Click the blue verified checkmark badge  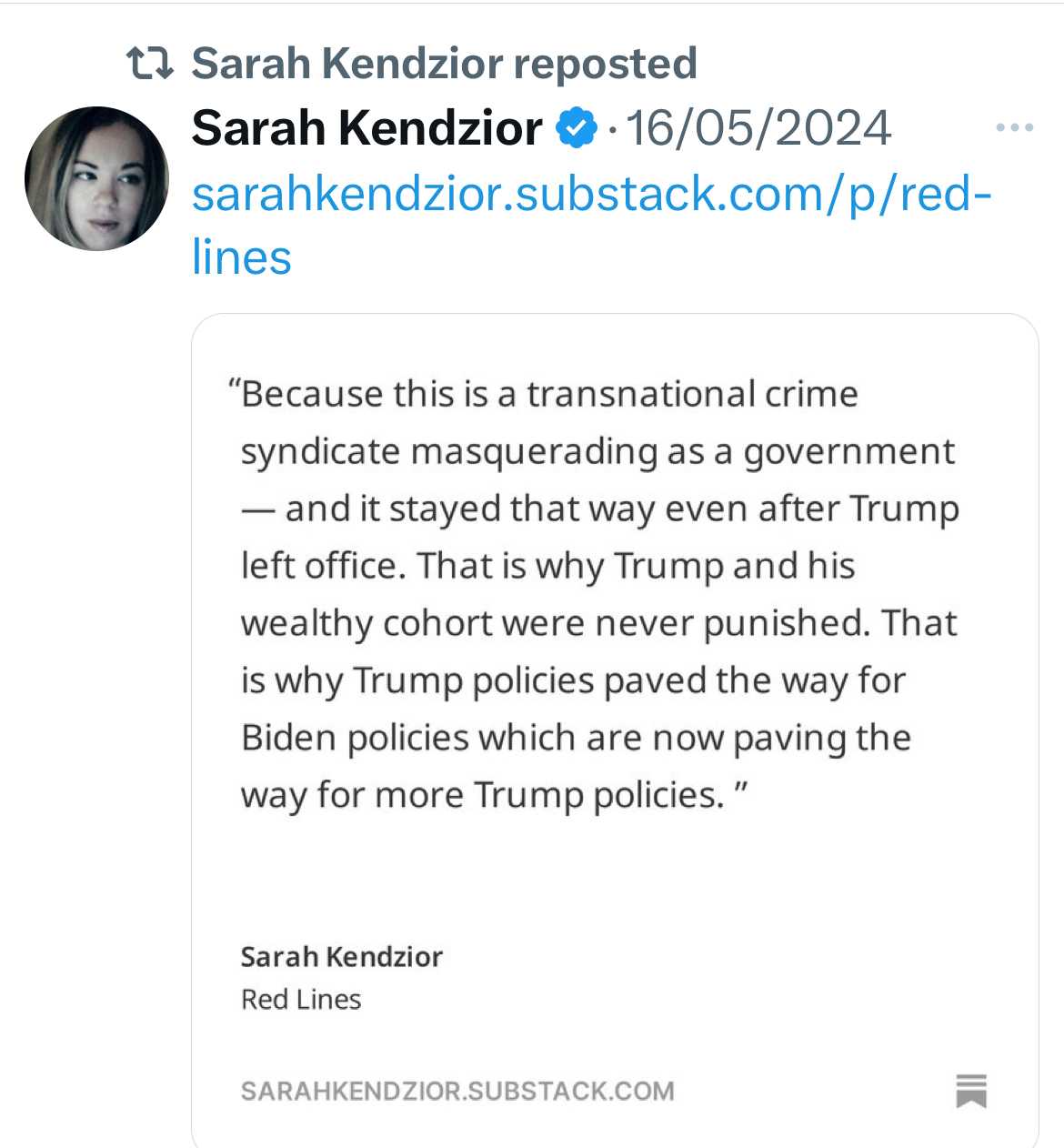coord(577,127)
